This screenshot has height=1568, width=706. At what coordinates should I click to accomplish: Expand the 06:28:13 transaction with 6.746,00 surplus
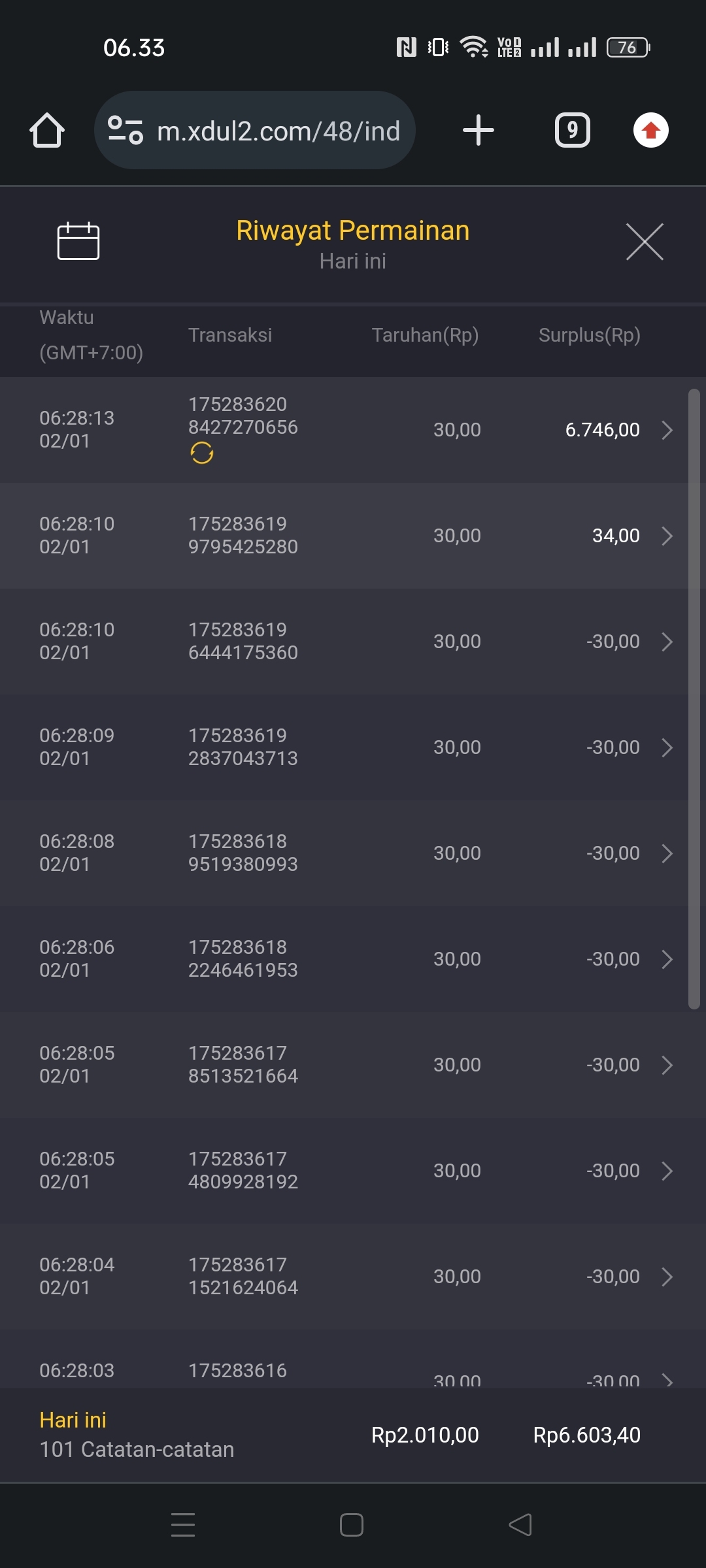point(667,430)
